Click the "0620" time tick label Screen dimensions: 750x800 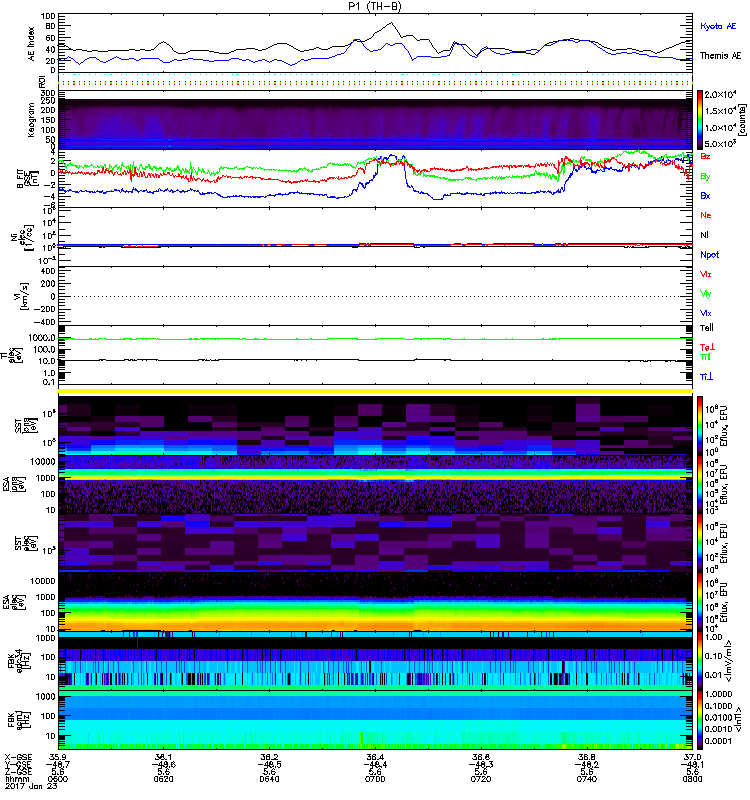[x=163, y=779]
